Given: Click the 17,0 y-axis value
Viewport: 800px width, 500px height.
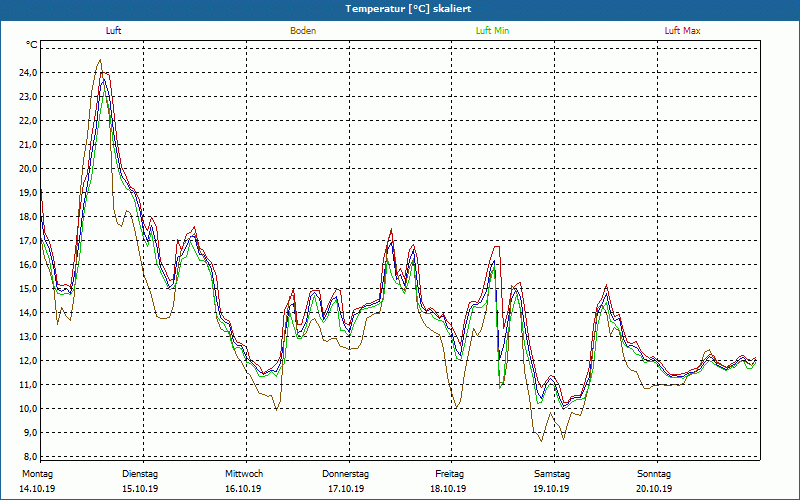Looking at the screenshot, I should [x=29, y=240].
